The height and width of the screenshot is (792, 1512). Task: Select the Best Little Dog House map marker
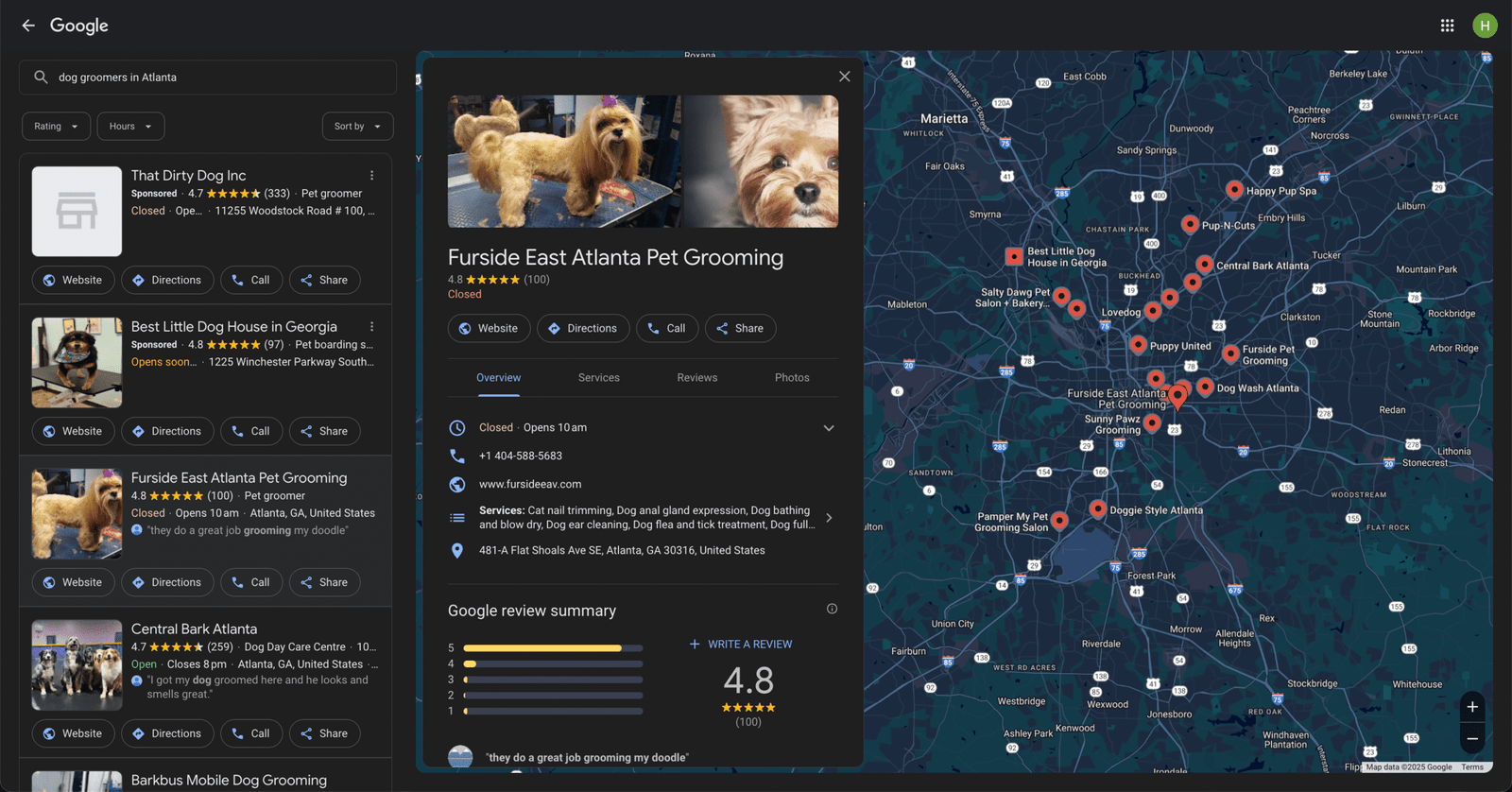click(1014, 256)
